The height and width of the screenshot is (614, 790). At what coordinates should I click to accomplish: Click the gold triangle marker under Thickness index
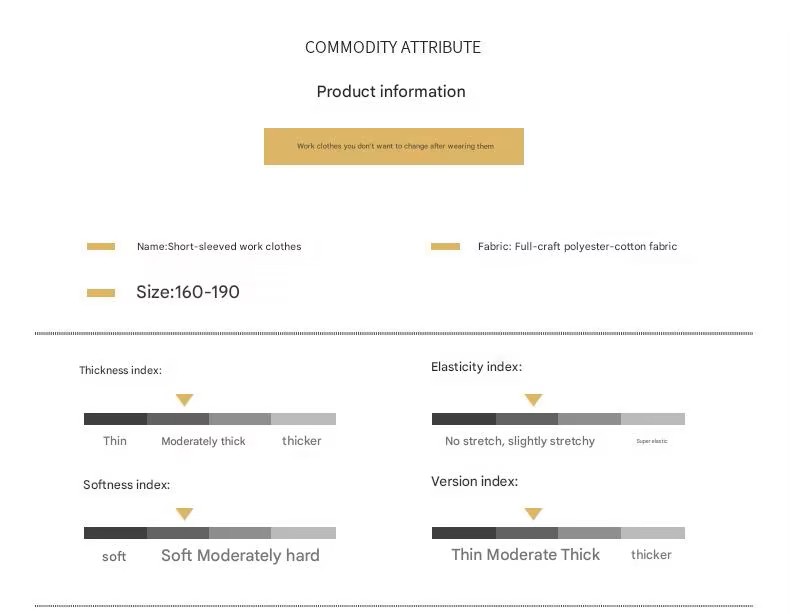click(x=184, y=400)
